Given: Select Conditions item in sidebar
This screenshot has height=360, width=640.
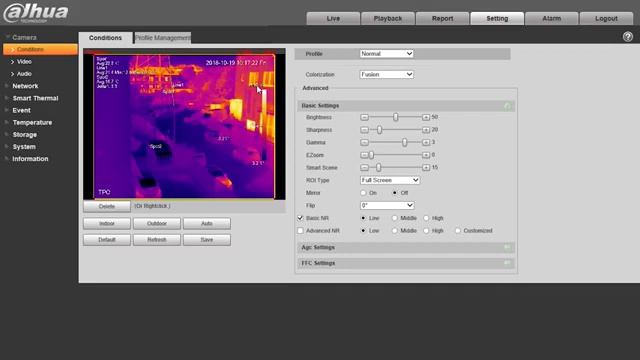Looking at the screenshot, I should coord(40,49).
